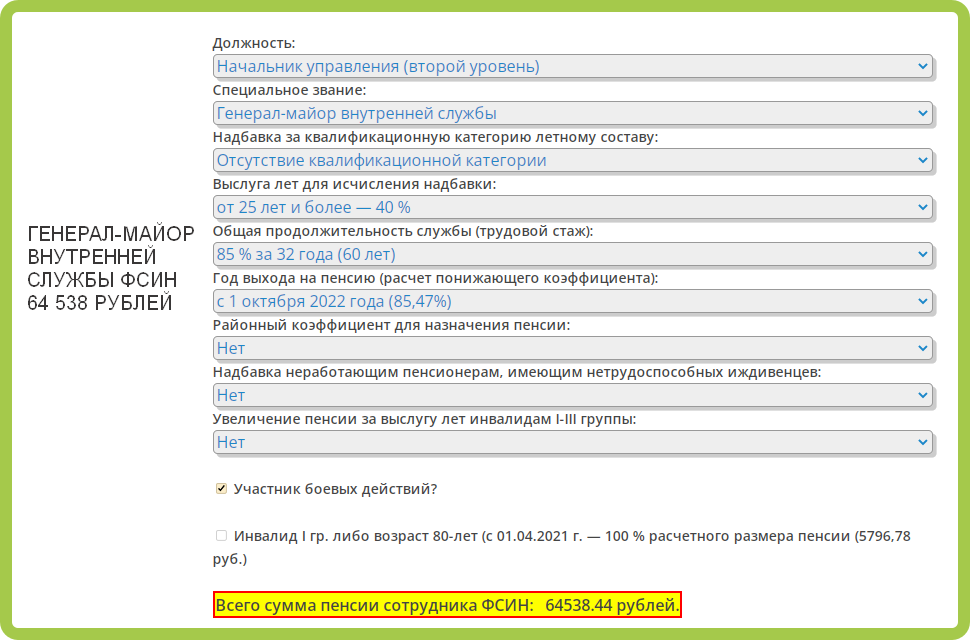This screenshot has width=970, height=640.
Task: Open the Общая продолжительность службы dropdown
Action: [572, 254]
